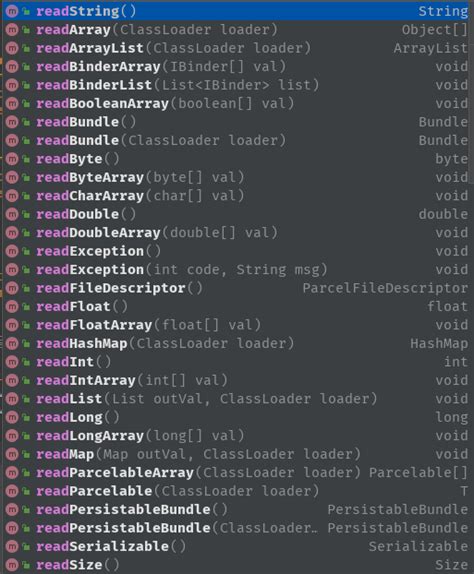The width and height of the screenshot is (474, 574).
Task: Select the readString() completion entry
Action: 236,11
